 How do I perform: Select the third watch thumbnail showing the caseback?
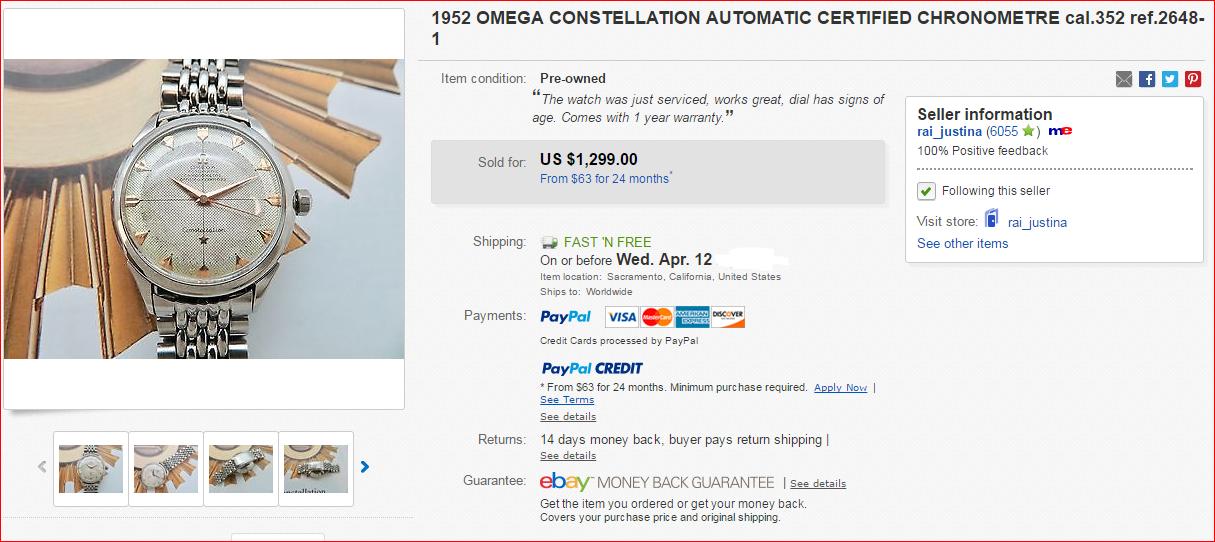coord(241,468)
